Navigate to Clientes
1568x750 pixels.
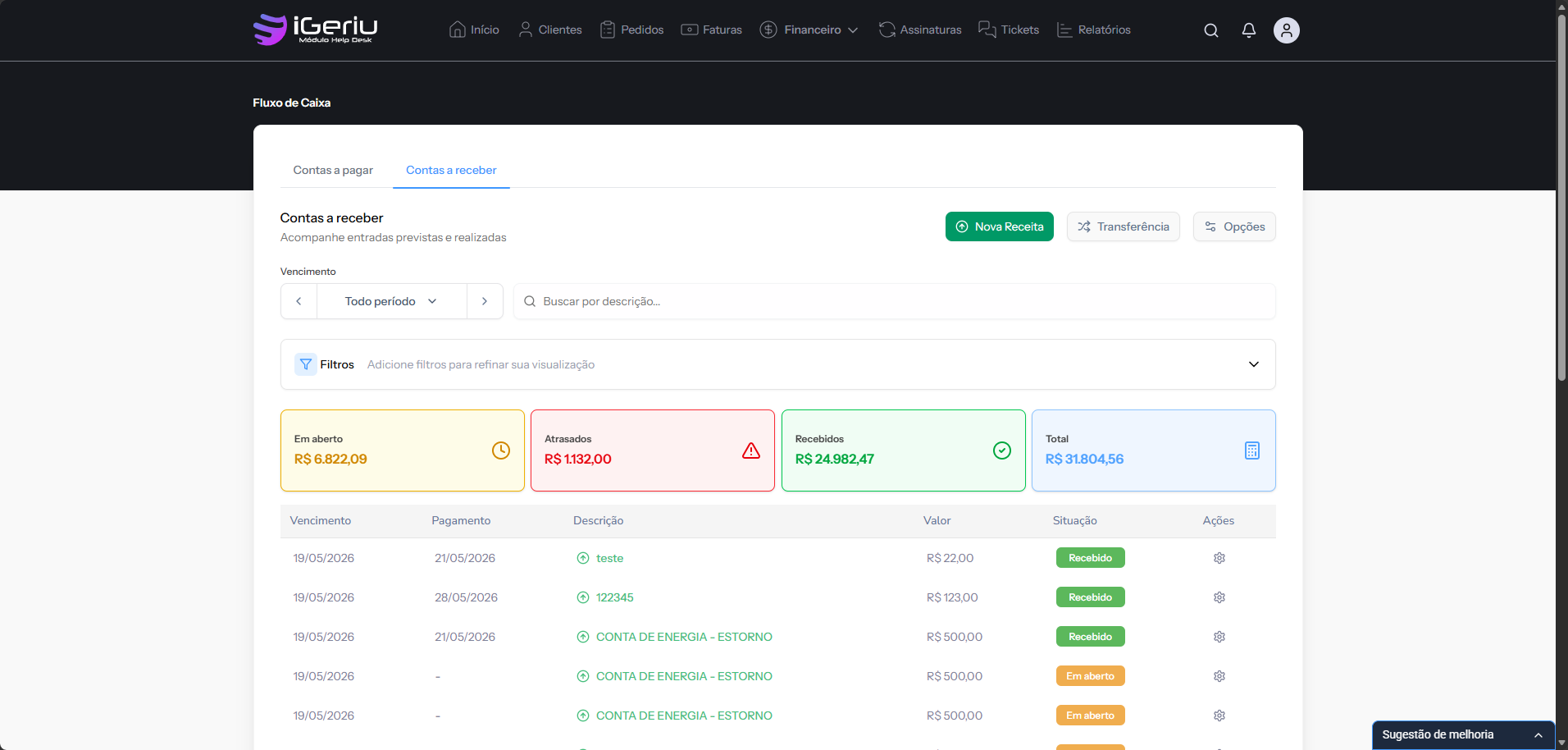[x=550, y=30]
